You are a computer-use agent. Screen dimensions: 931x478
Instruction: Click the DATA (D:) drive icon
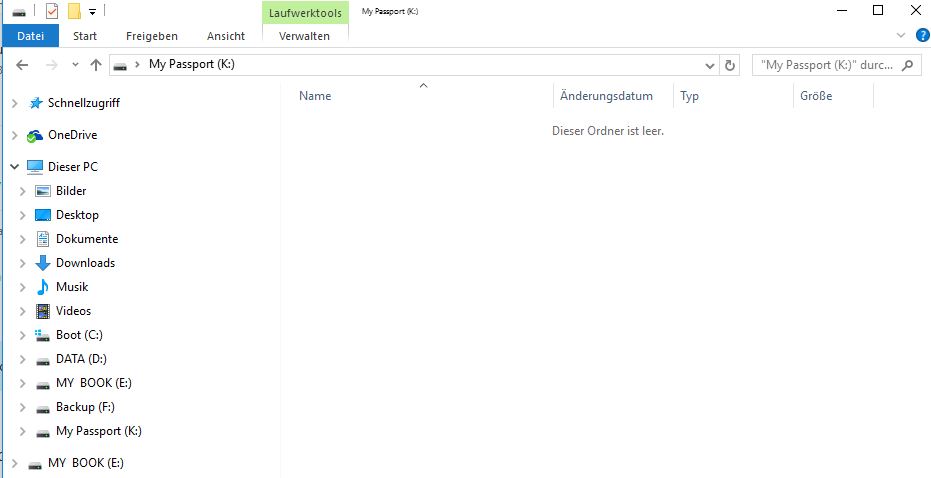click(x=43, y=360)
